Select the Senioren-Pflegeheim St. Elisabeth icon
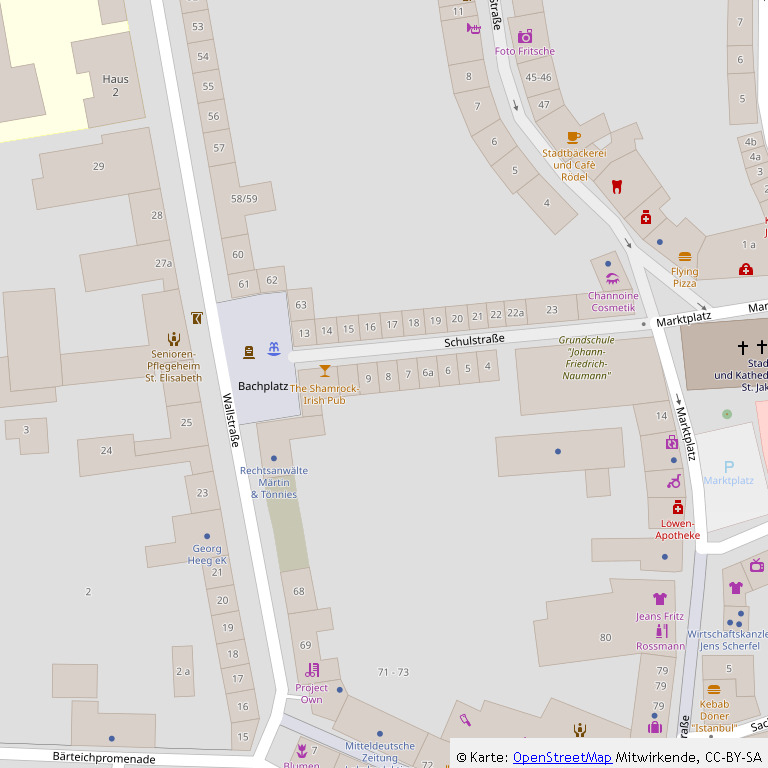Screen dimensions: 768x768 click(x=174, y=339)
